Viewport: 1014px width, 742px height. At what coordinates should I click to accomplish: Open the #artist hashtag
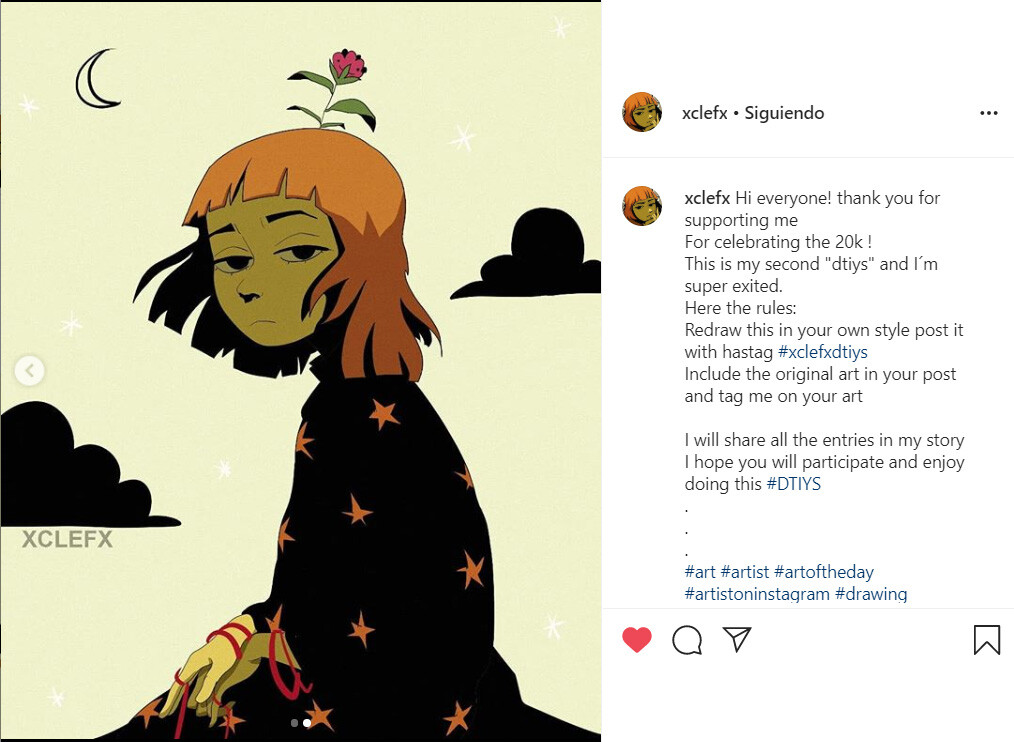(x=745, y=572)
